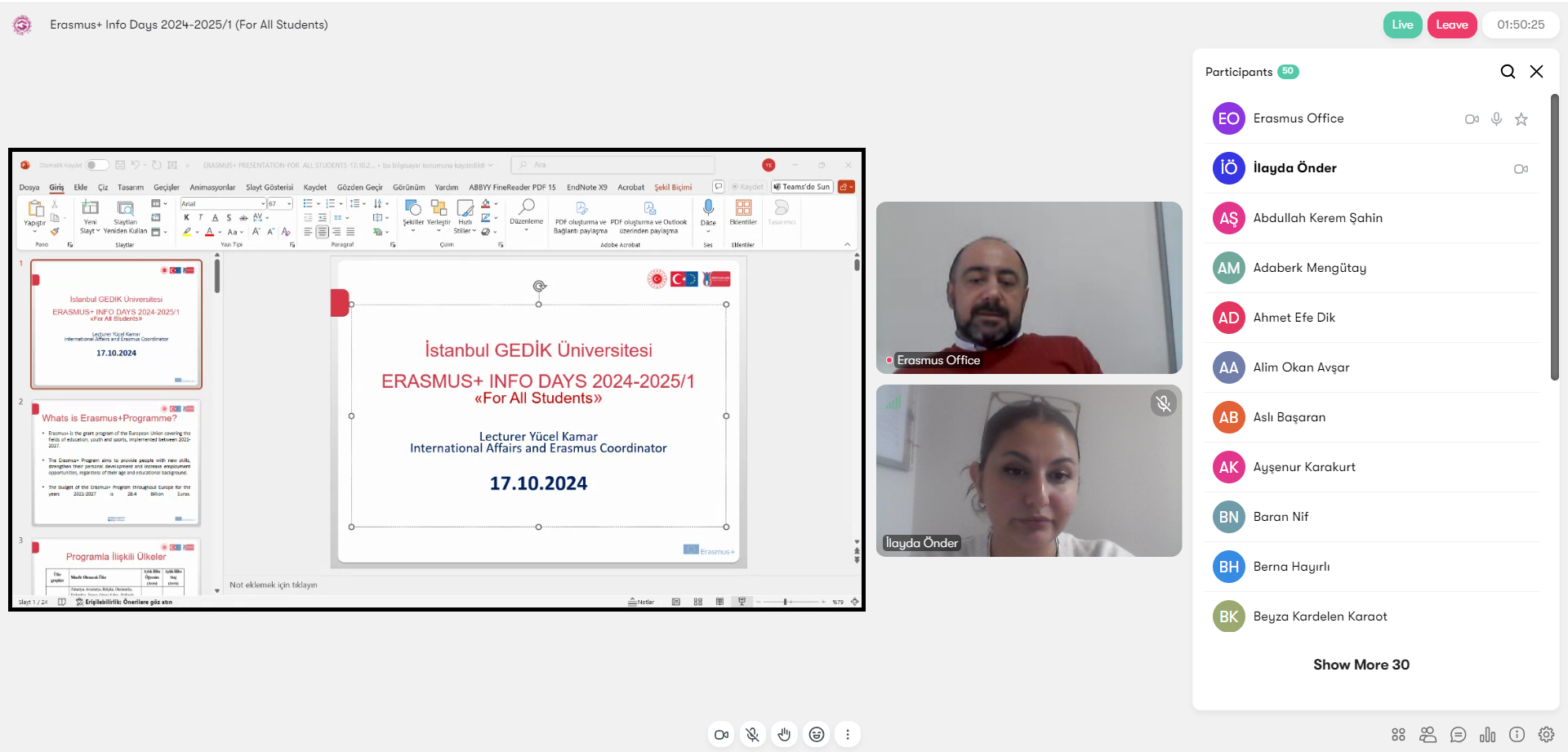This screenshot has width=1568, height=752.
Task: Click the participants count badge 50
Action: (x=1288, y=71)
